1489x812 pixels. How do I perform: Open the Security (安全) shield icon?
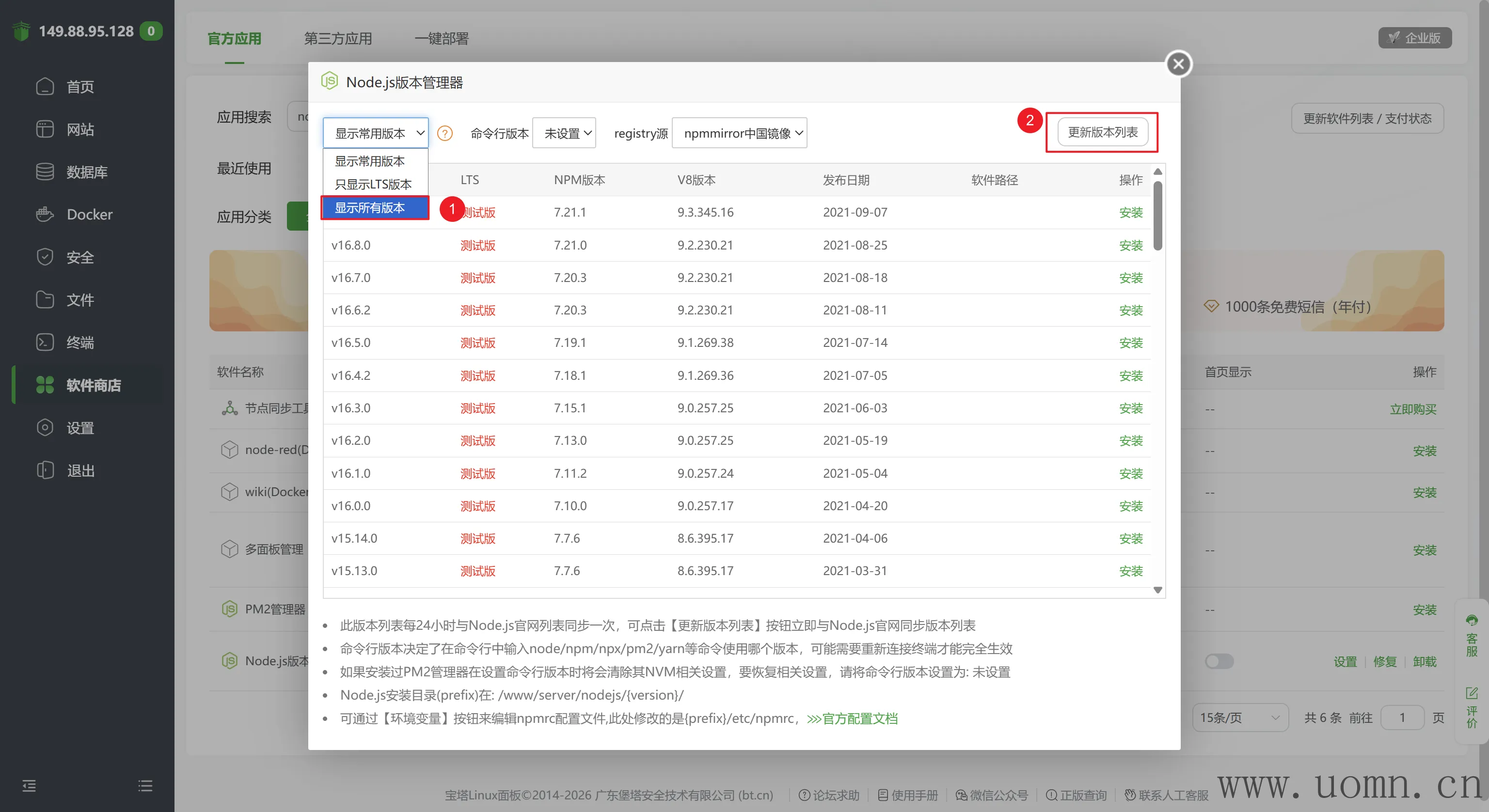point(45,257)
